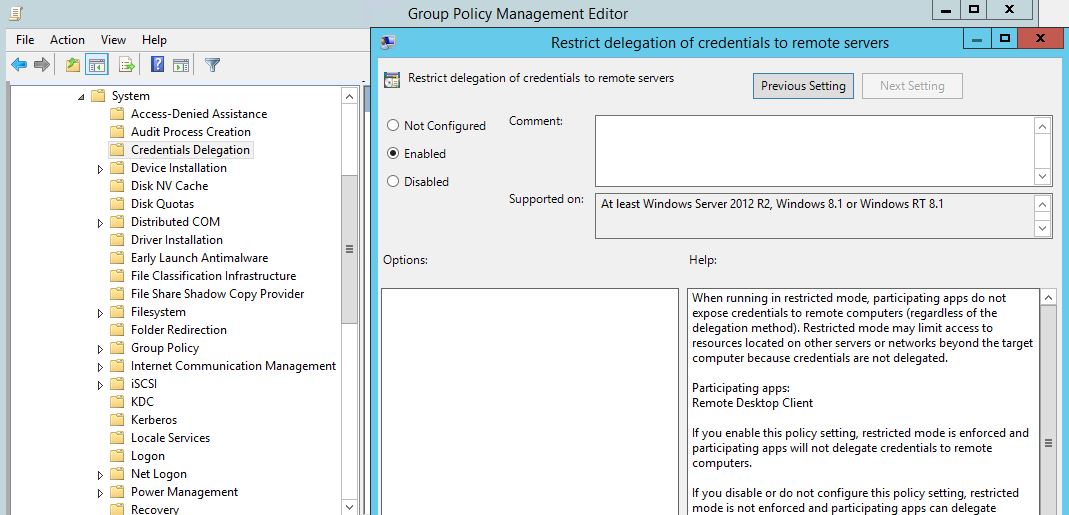Open the Help toolbar icon
Viewport: 1069px width, 515px height.
coord(157,65)
